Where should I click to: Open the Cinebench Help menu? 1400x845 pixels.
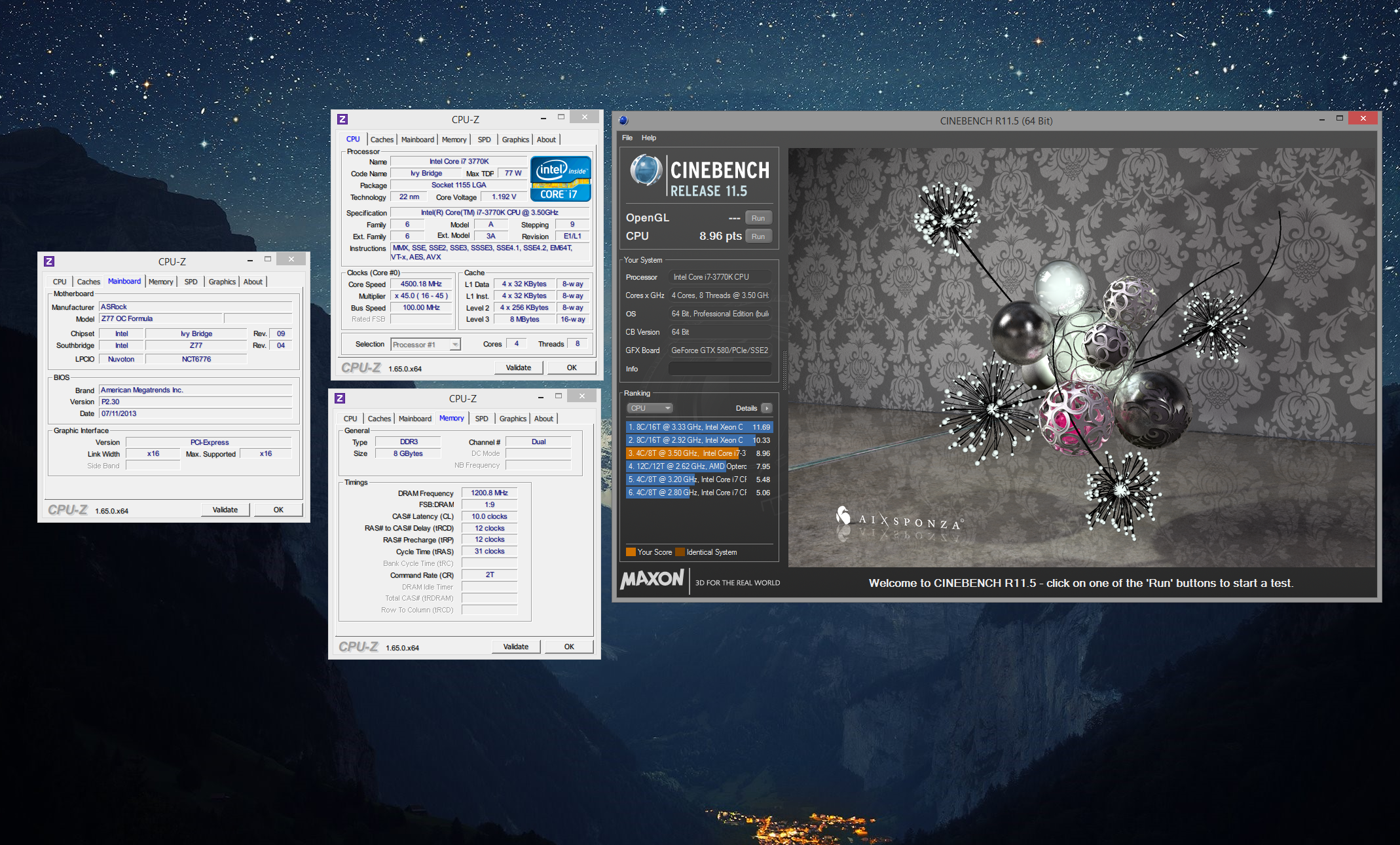[x=649, y=138]
